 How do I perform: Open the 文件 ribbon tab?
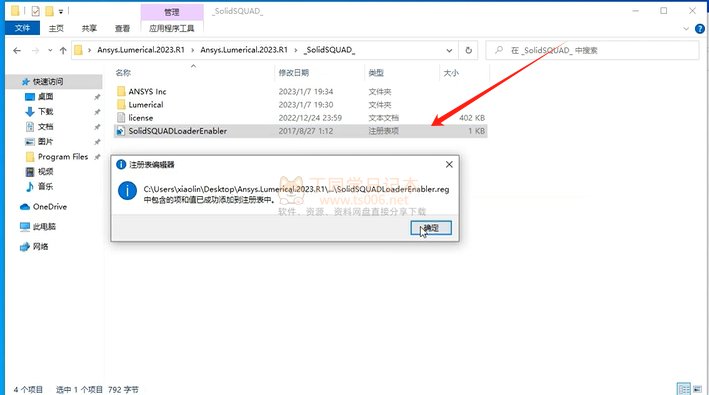point(22,28)
